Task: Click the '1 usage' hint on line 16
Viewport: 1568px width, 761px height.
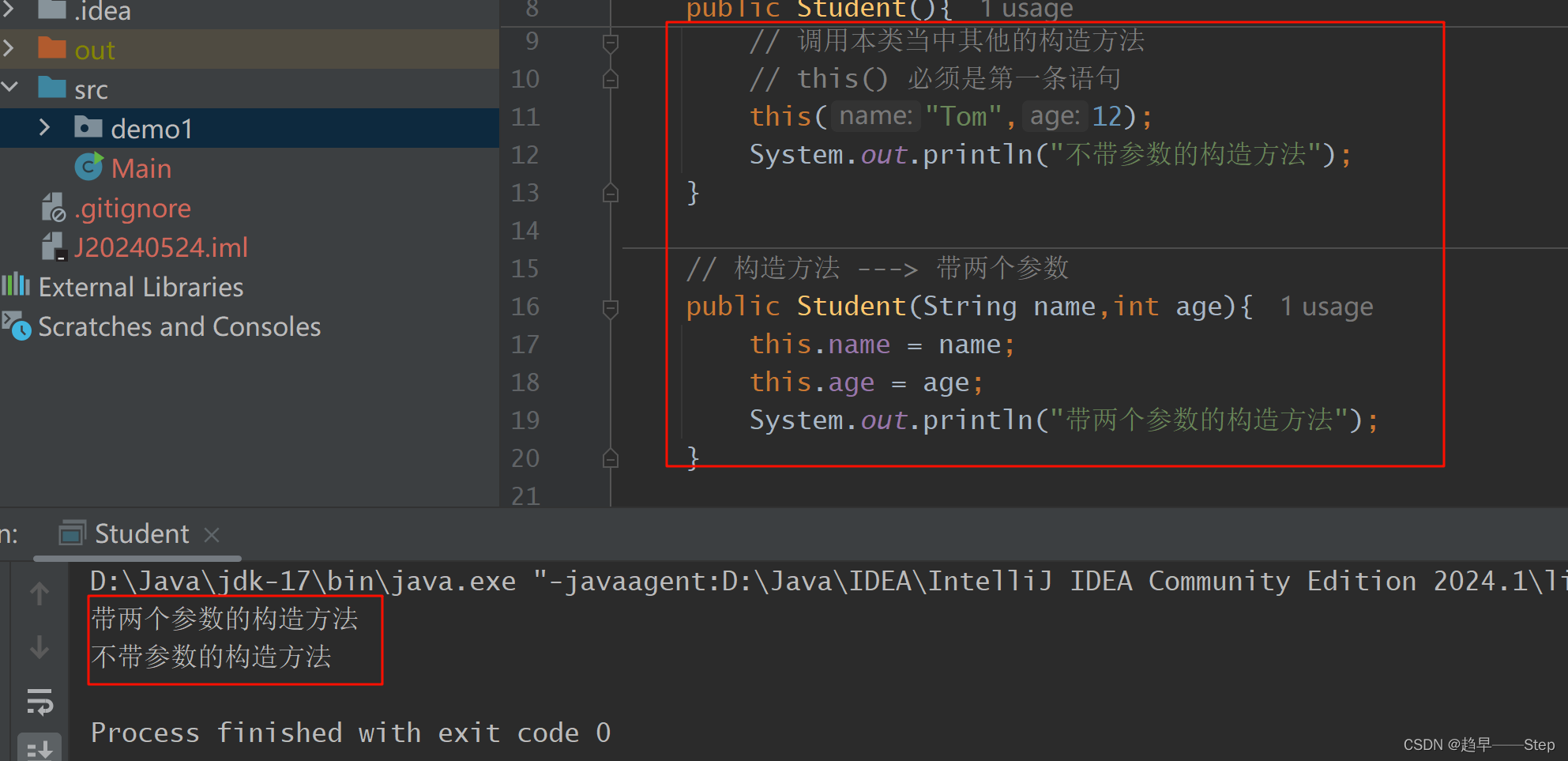Action: coord(1326,307)
